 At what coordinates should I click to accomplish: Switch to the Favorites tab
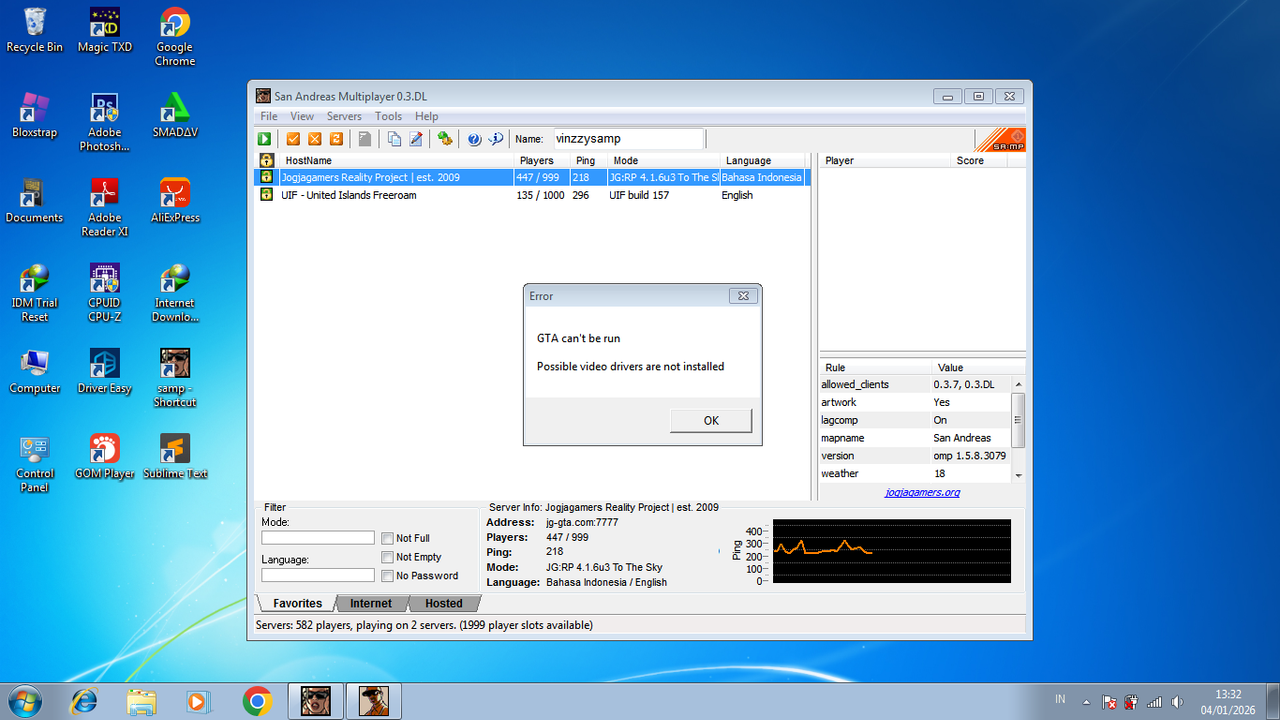[x=298, y=603]
